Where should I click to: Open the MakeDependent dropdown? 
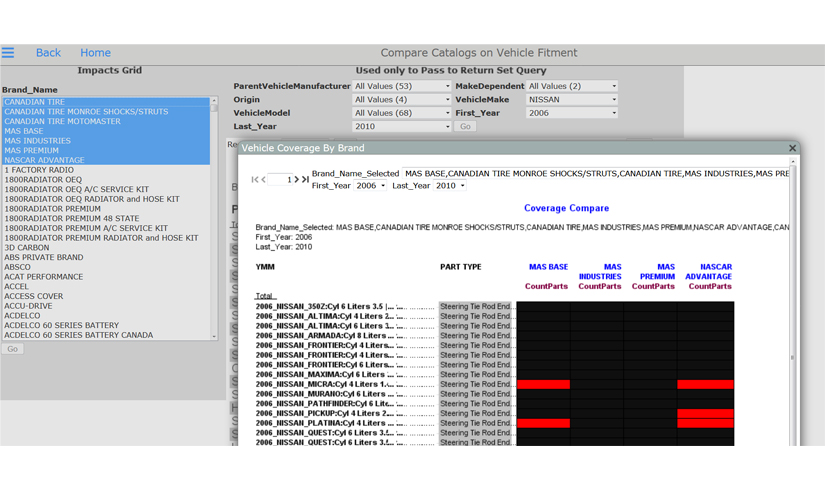(x=571, y=86)
